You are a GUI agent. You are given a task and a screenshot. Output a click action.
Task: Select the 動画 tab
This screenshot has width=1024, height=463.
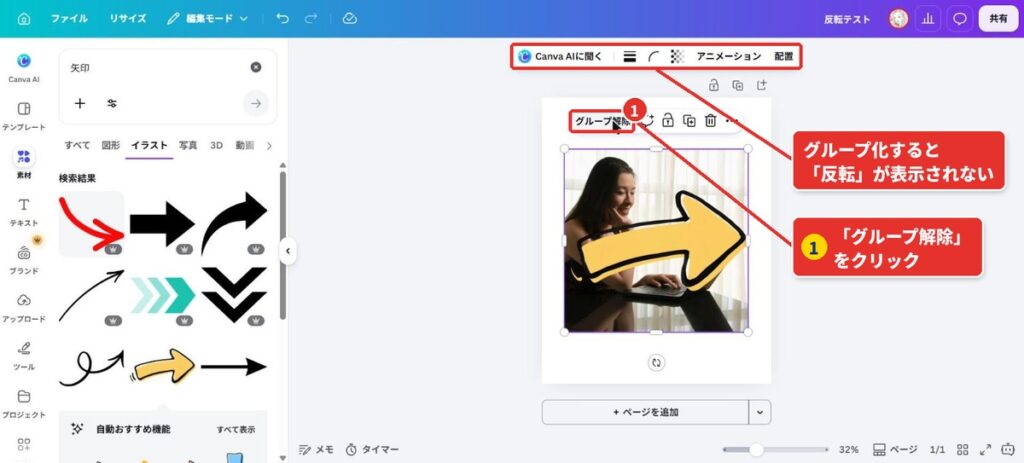pyautogui.click(x=245, y=146)
